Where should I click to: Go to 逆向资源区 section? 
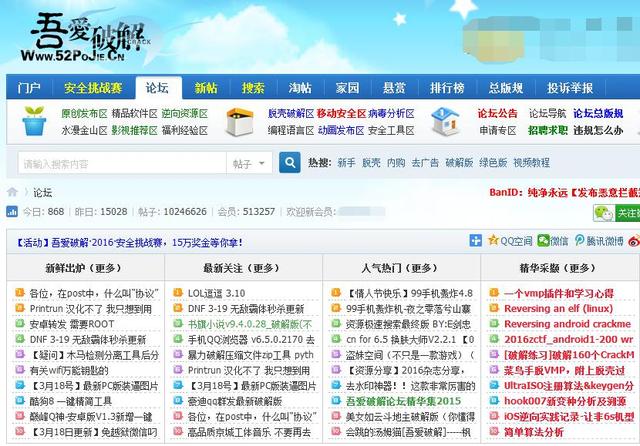tap(184, 113)
